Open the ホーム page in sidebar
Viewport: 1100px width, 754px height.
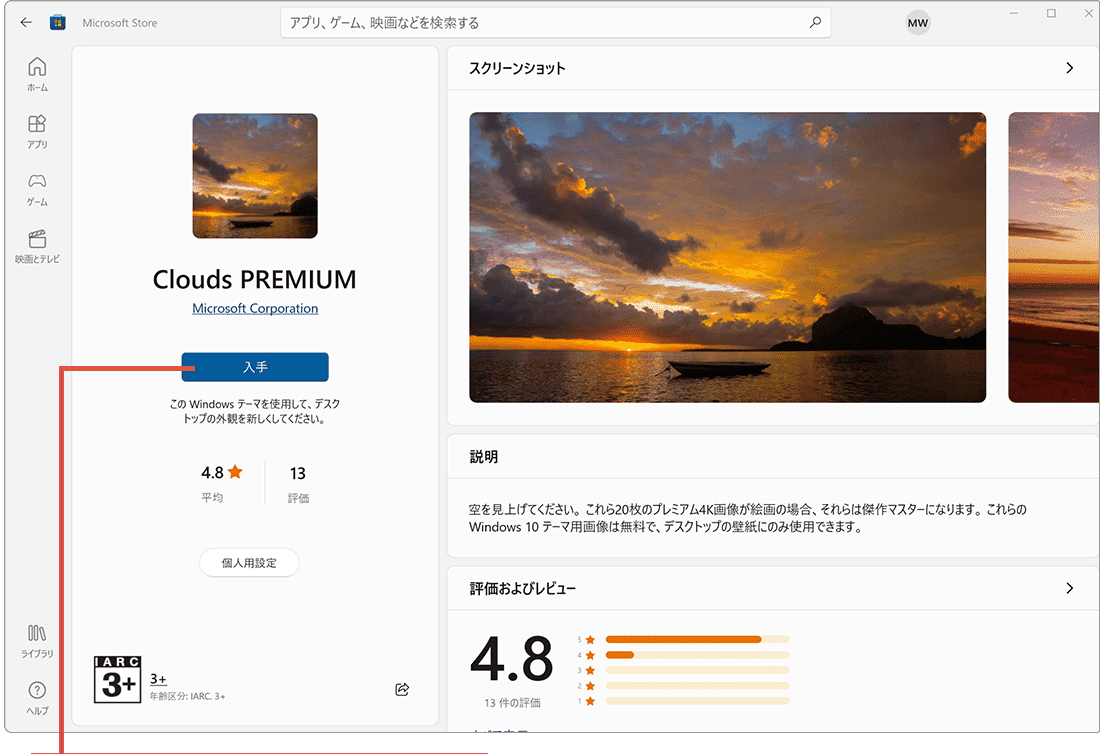click(37, 74)
